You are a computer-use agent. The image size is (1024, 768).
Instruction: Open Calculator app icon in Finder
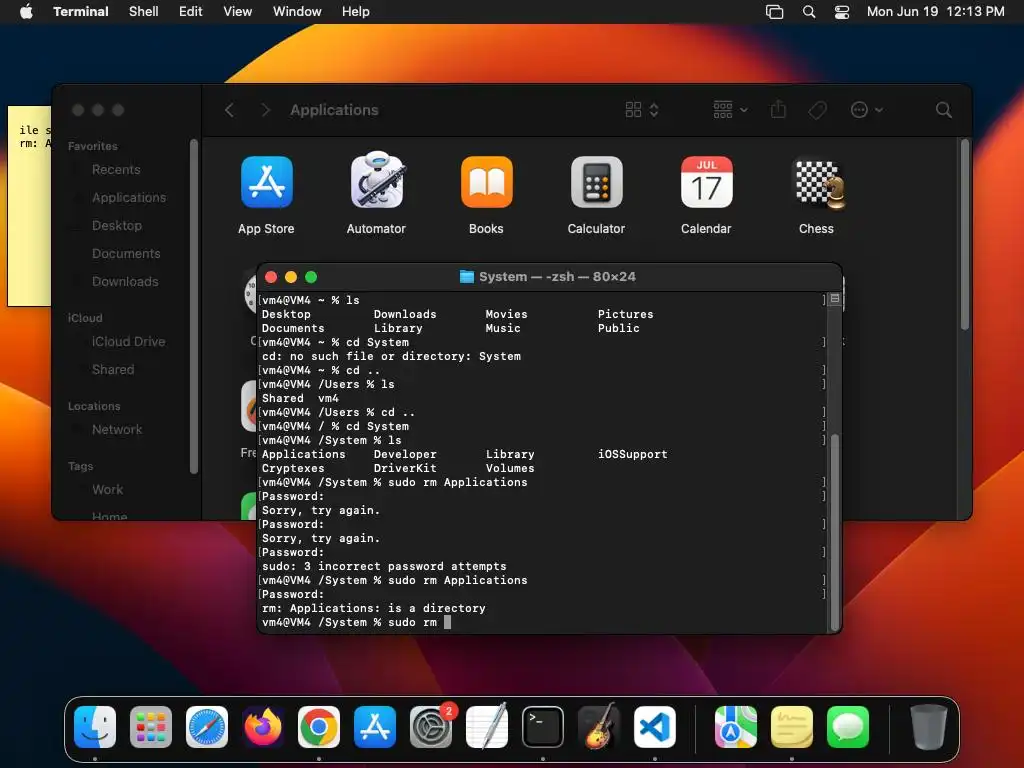(596, 182)
